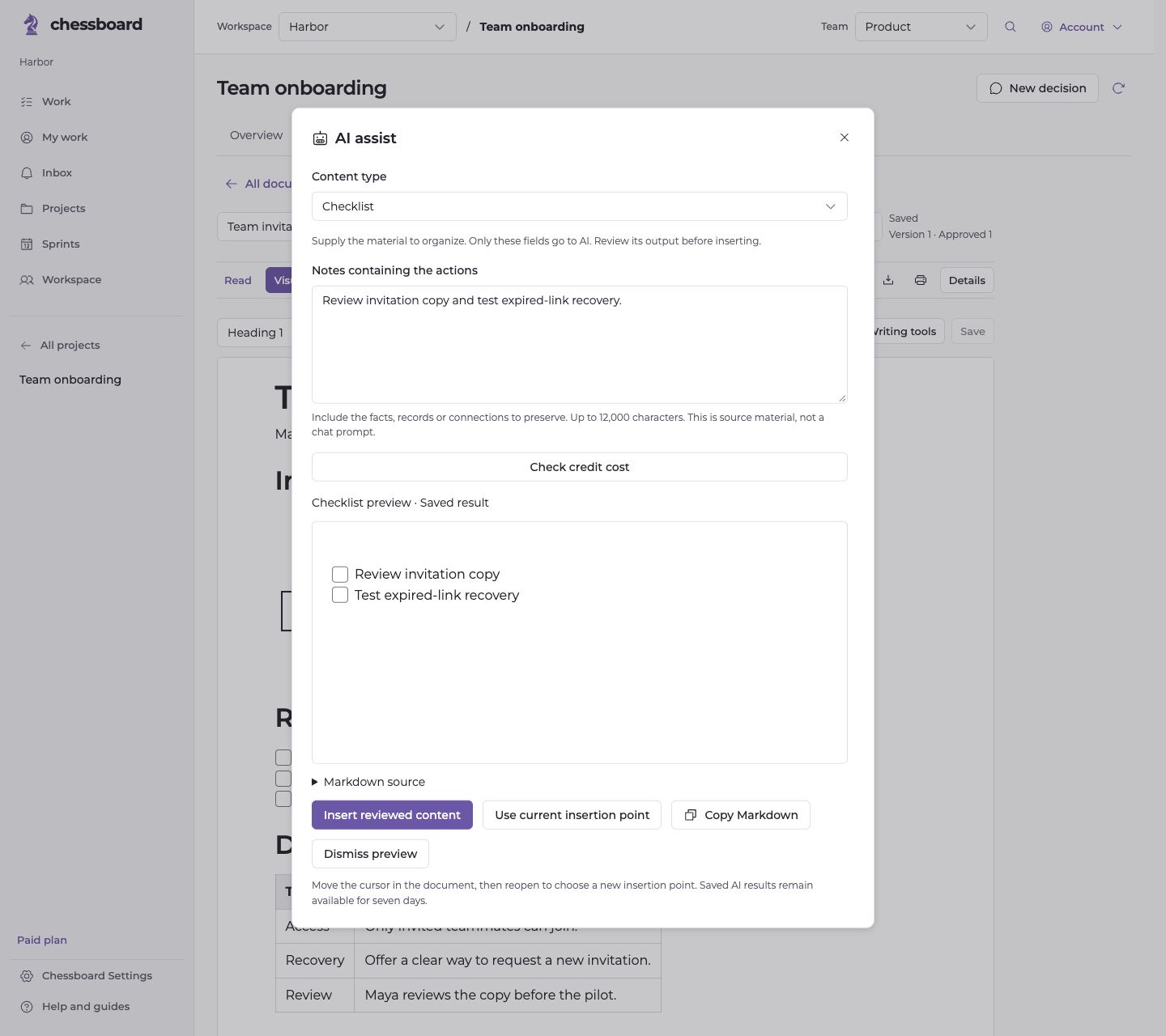Screen dimensions: 1166x1036
Task: Click the chessboard knight logo
Action: point(31,25)
